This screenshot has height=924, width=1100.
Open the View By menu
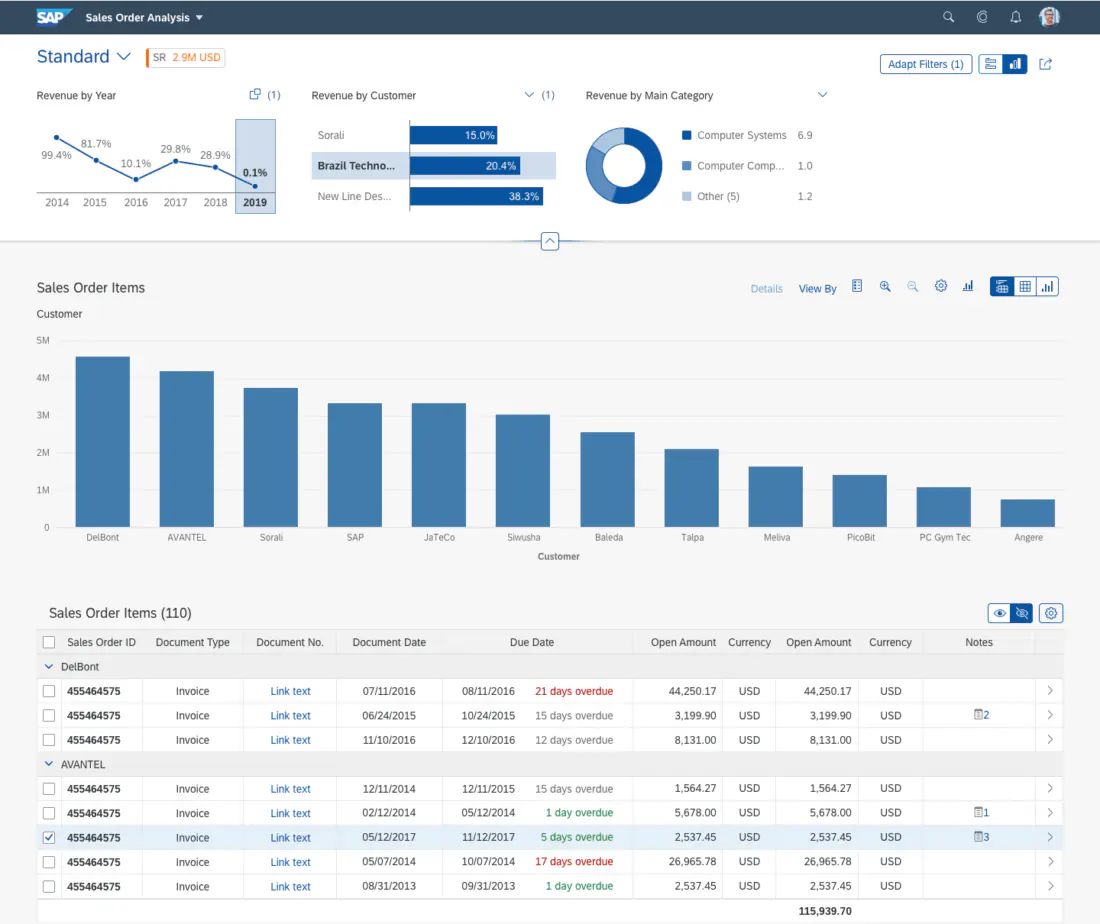coord(817,288)
